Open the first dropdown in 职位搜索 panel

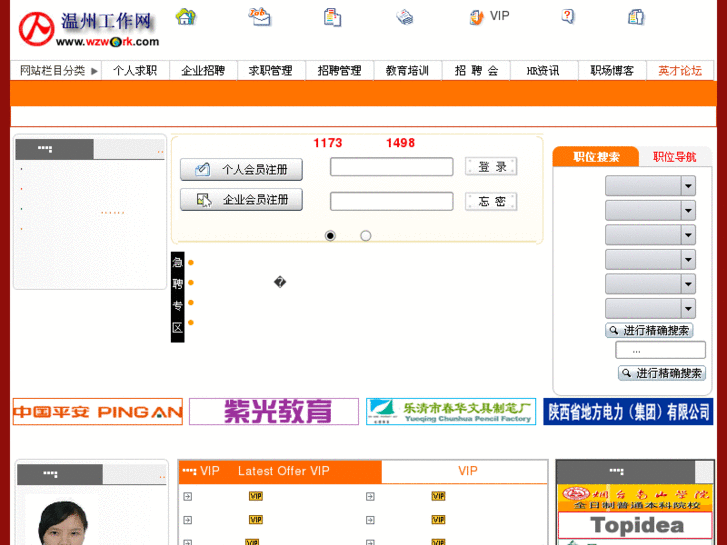[650, 186]
